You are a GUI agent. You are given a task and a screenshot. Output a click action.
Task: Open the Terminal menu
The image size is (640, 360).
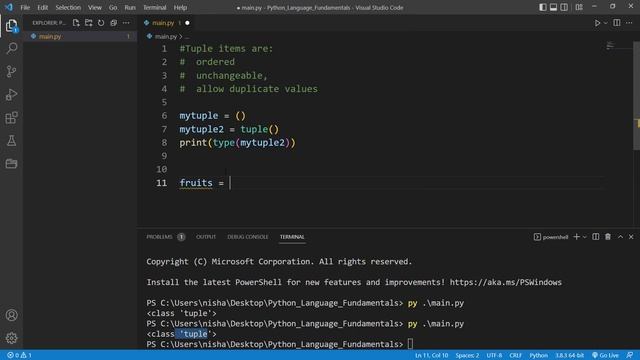point(155,7)
